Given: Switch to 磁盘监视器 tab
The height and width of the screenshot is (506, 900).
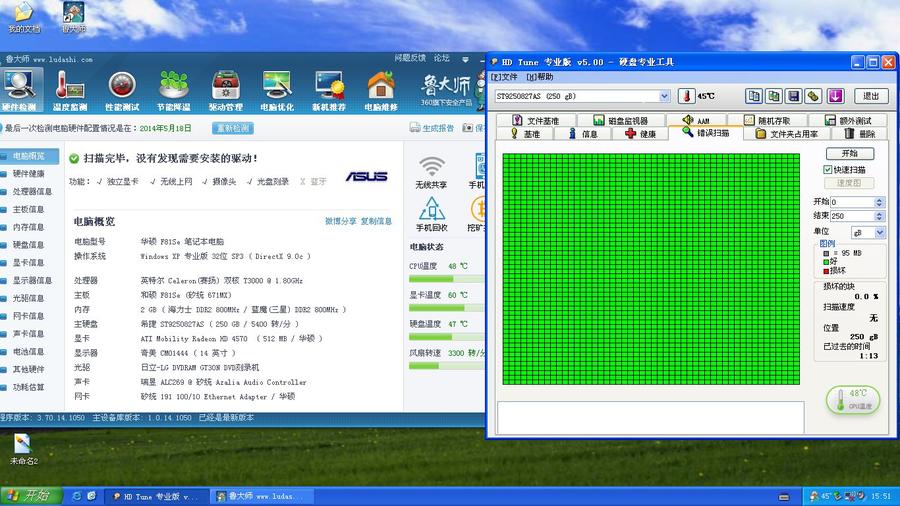Looking at the screenshot, I should (620, 120).
